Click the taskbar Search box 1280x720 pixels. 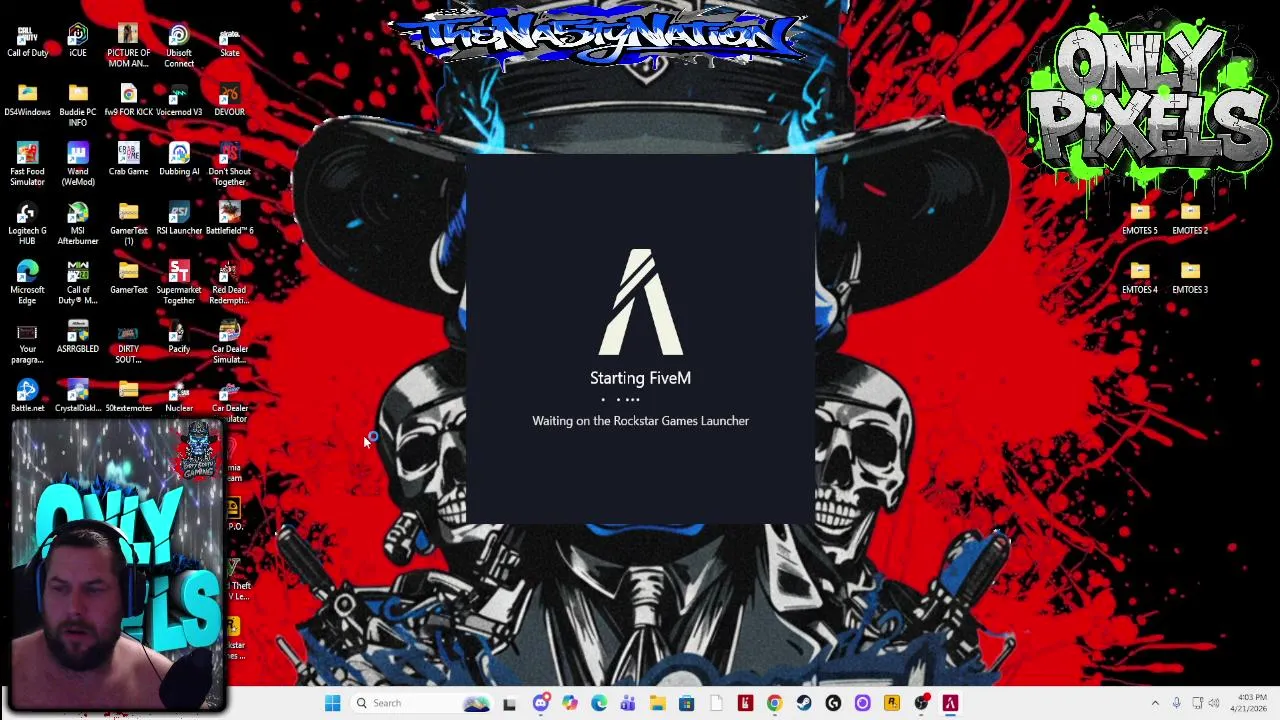pyautogui.click(x=424, y=703)
